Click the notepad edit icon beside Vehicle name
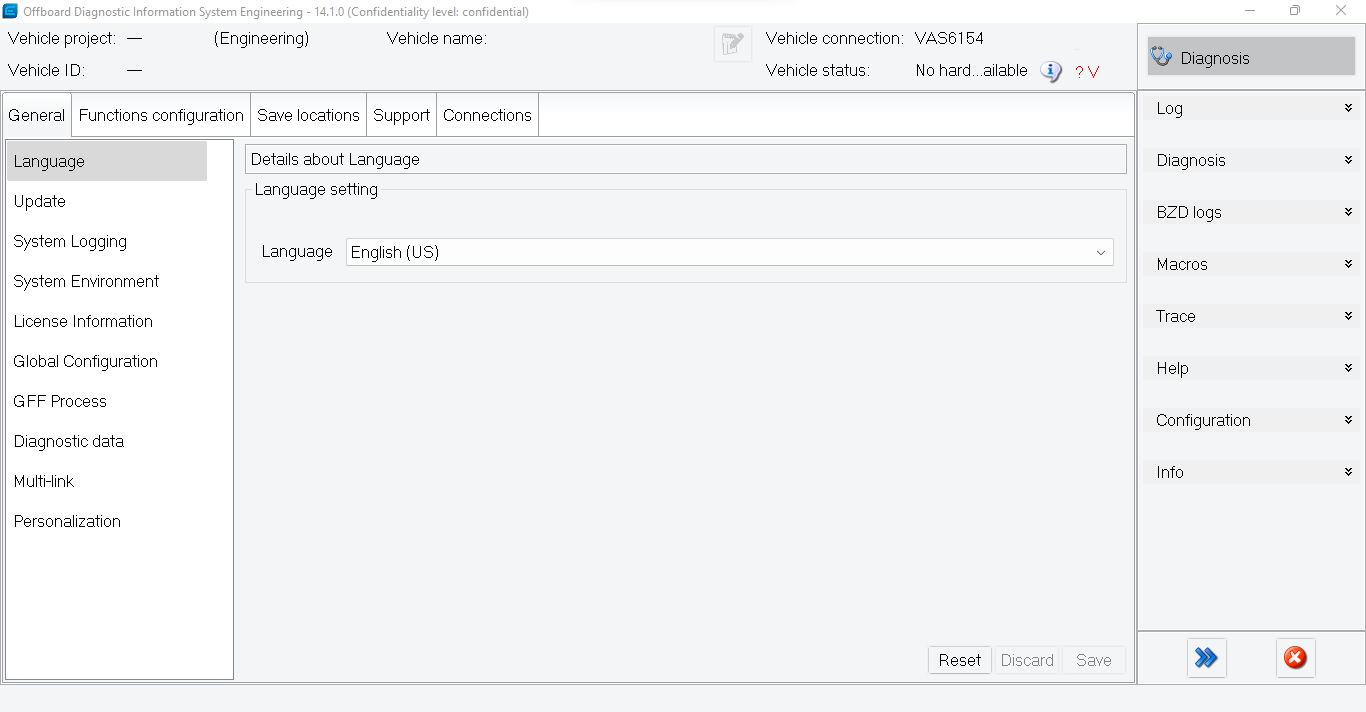Screen dimensions: 1366x712 pos(732,43)
